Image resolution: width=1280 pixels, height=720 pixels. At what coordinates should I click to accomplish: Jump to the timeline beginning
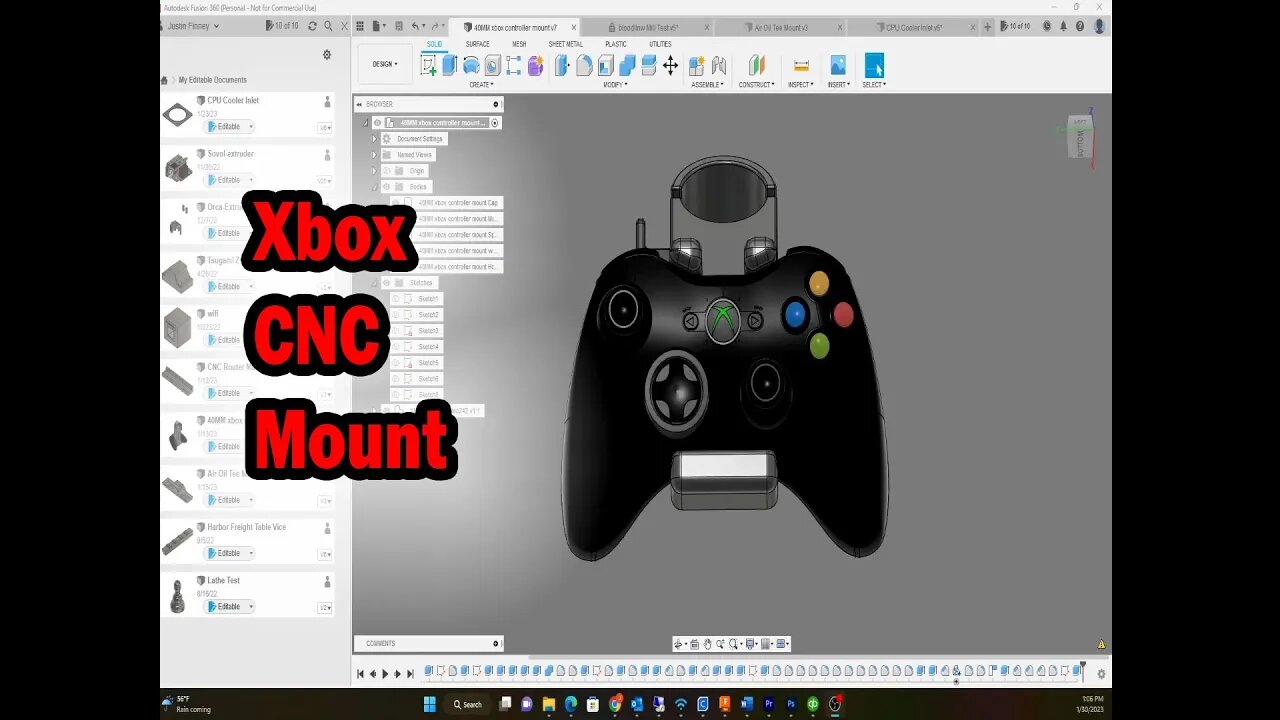point(361,674)
